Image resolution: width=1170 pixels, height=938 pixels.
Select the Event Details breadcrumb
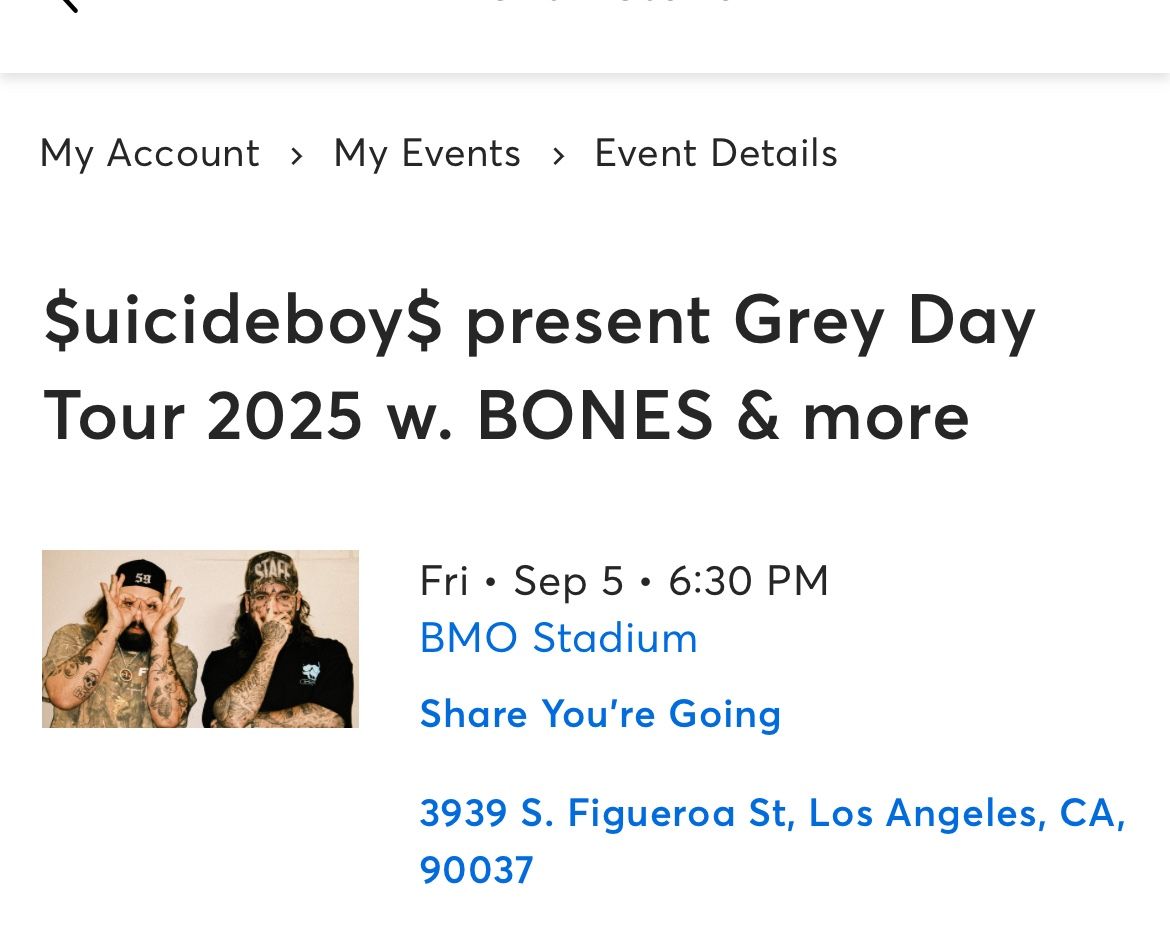tap(716, 154)
